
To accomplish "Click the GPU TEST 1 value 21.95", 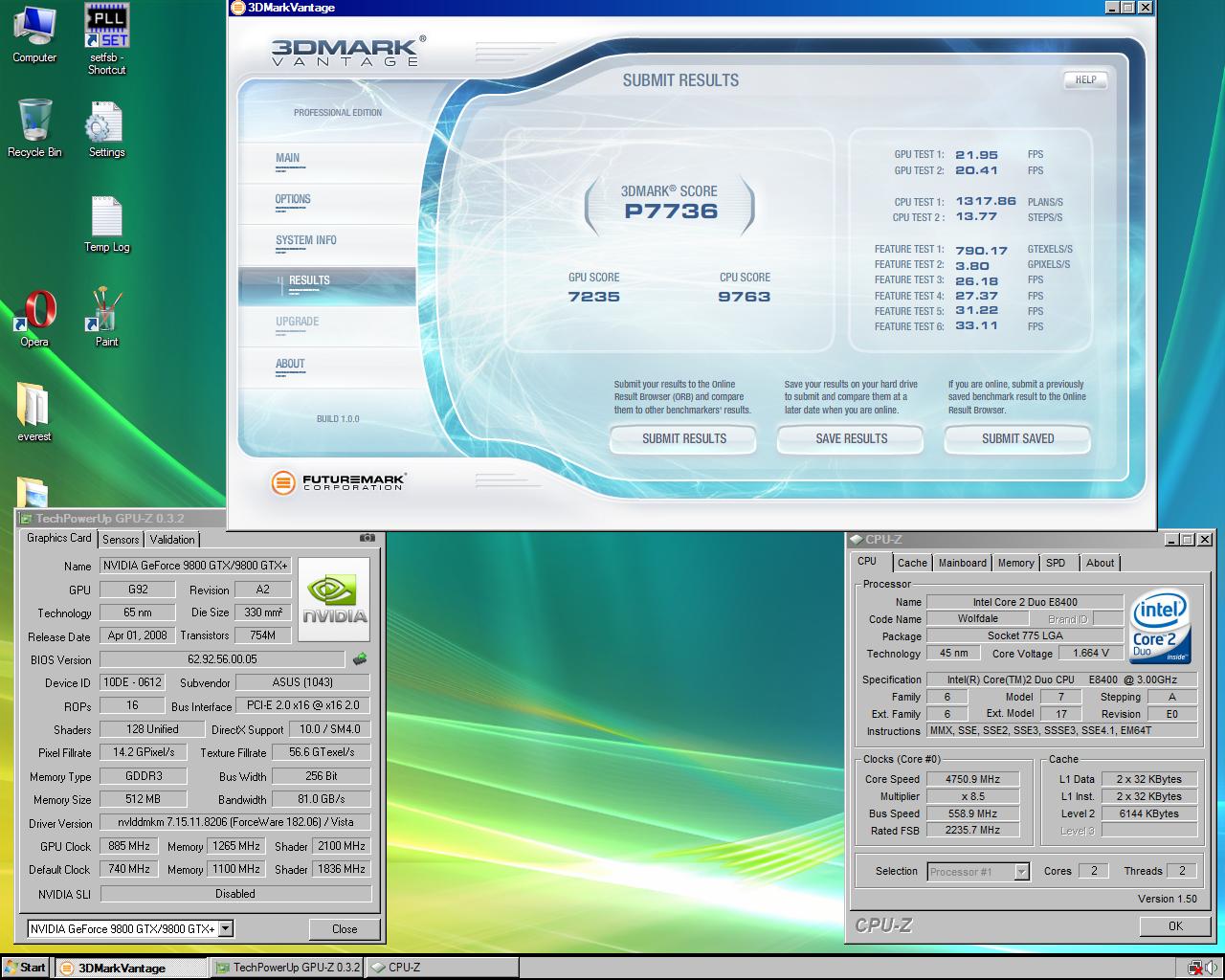I will click(976, 155).
